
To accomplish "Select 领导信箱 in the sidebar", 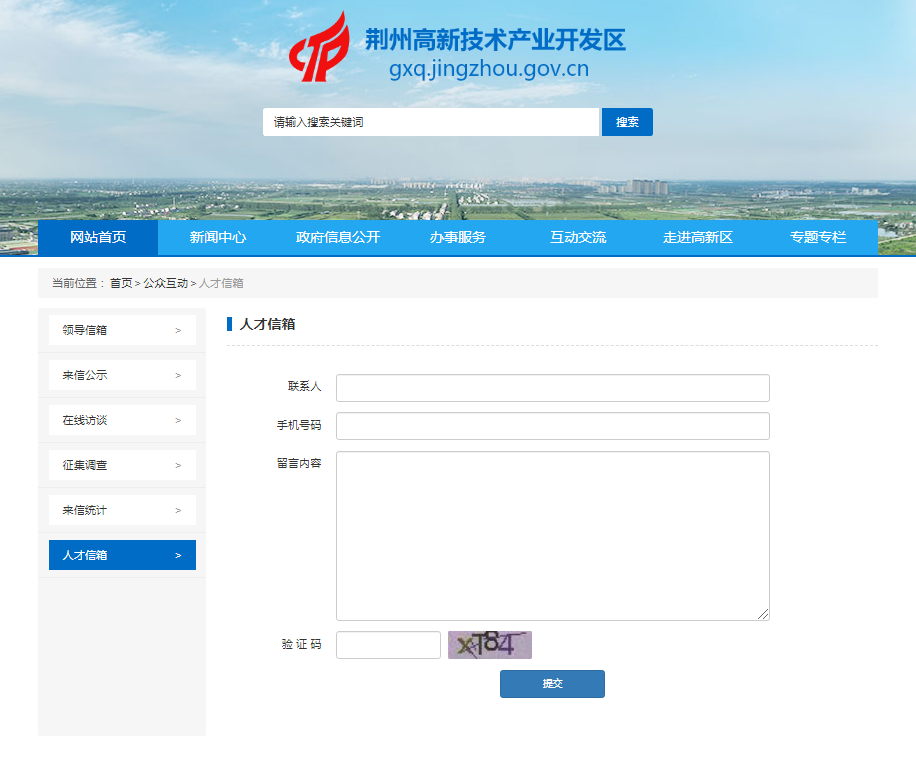I will [x=122, y=330].
